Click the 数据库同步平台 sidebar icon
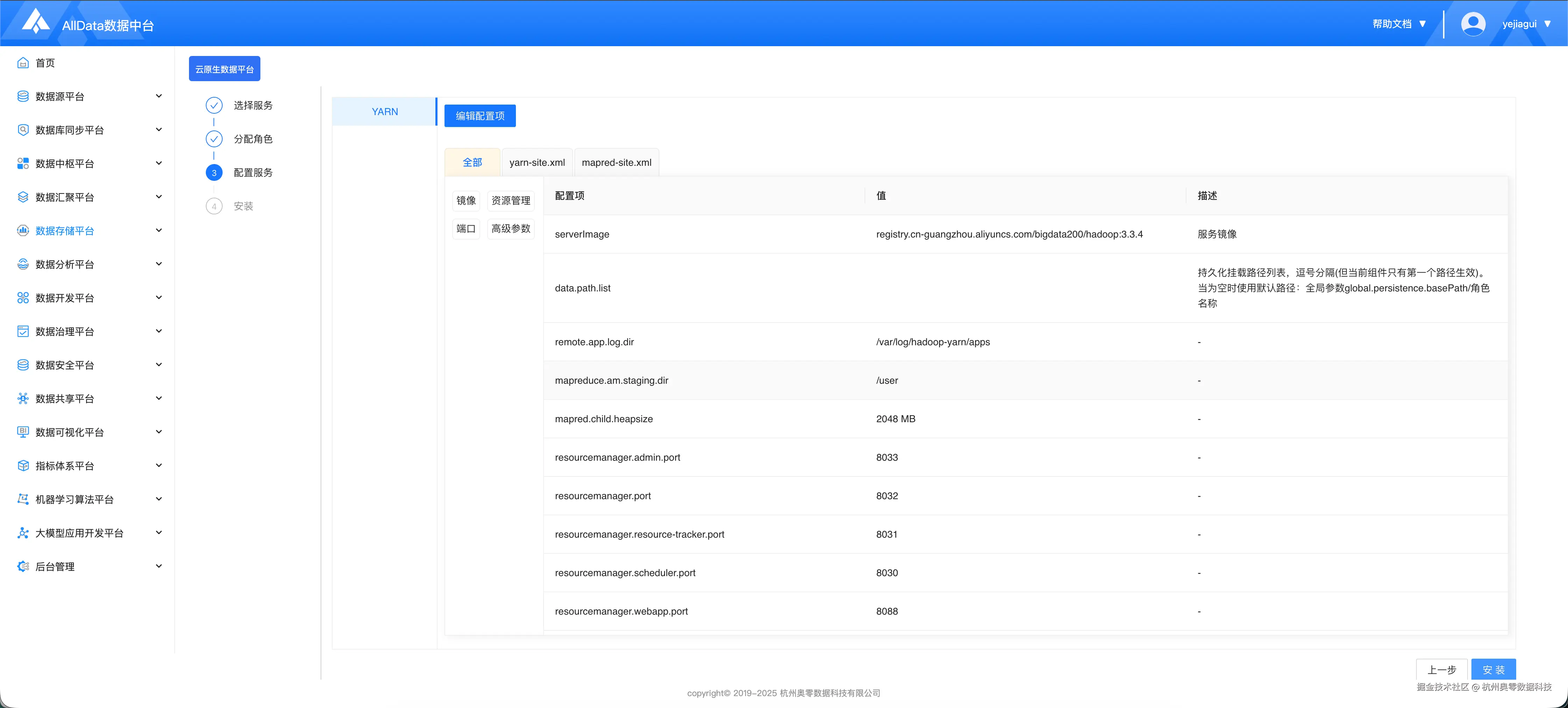1568x708 pixels. 23,129
